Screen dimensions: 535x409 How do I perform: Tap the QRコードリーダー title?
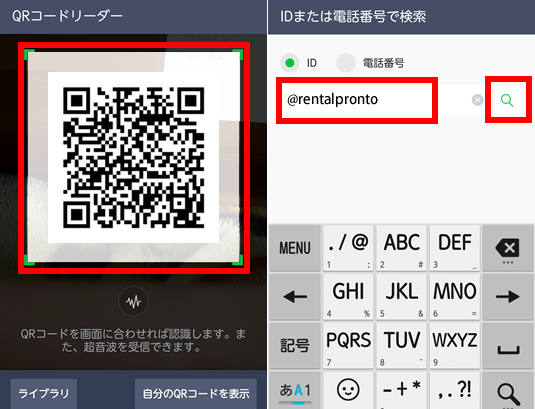click(x=67, y=16)
